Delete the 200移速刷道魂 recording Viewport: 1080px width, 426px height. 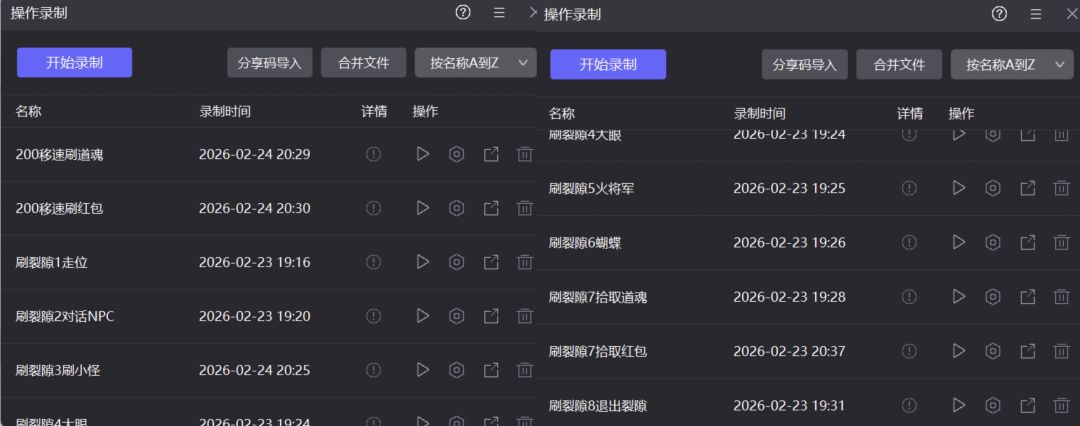pos(525,154)
